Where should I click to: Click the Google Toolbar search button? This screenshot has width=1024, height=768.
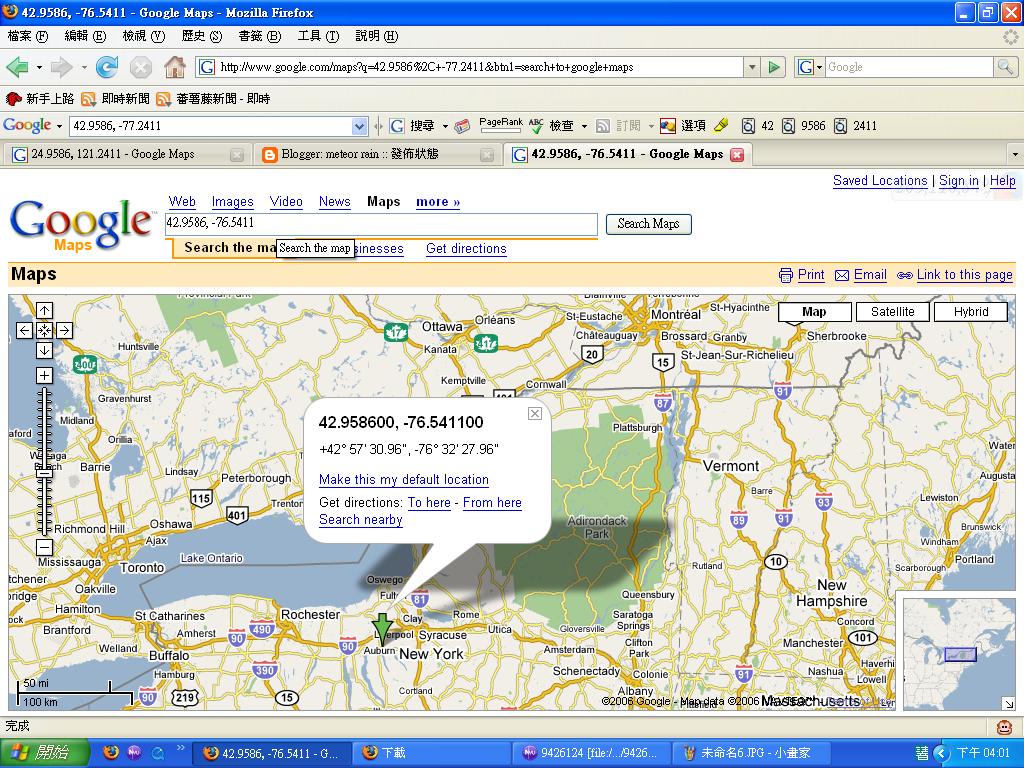click(x=413, y=125)
